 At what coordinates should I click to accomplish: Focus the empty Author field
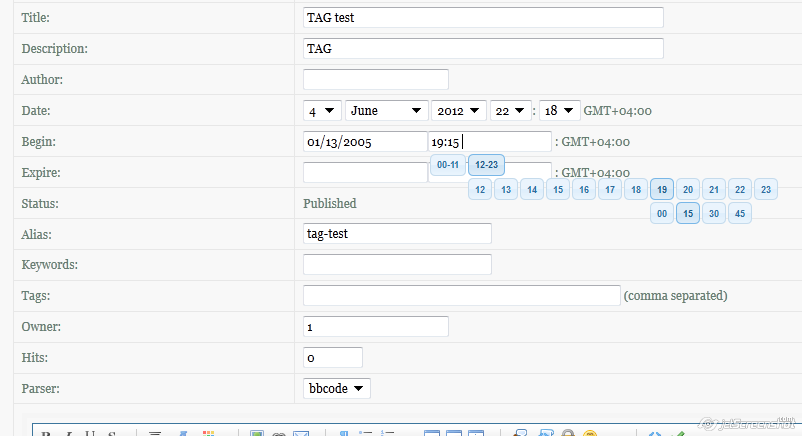click(x=376, y=79)
